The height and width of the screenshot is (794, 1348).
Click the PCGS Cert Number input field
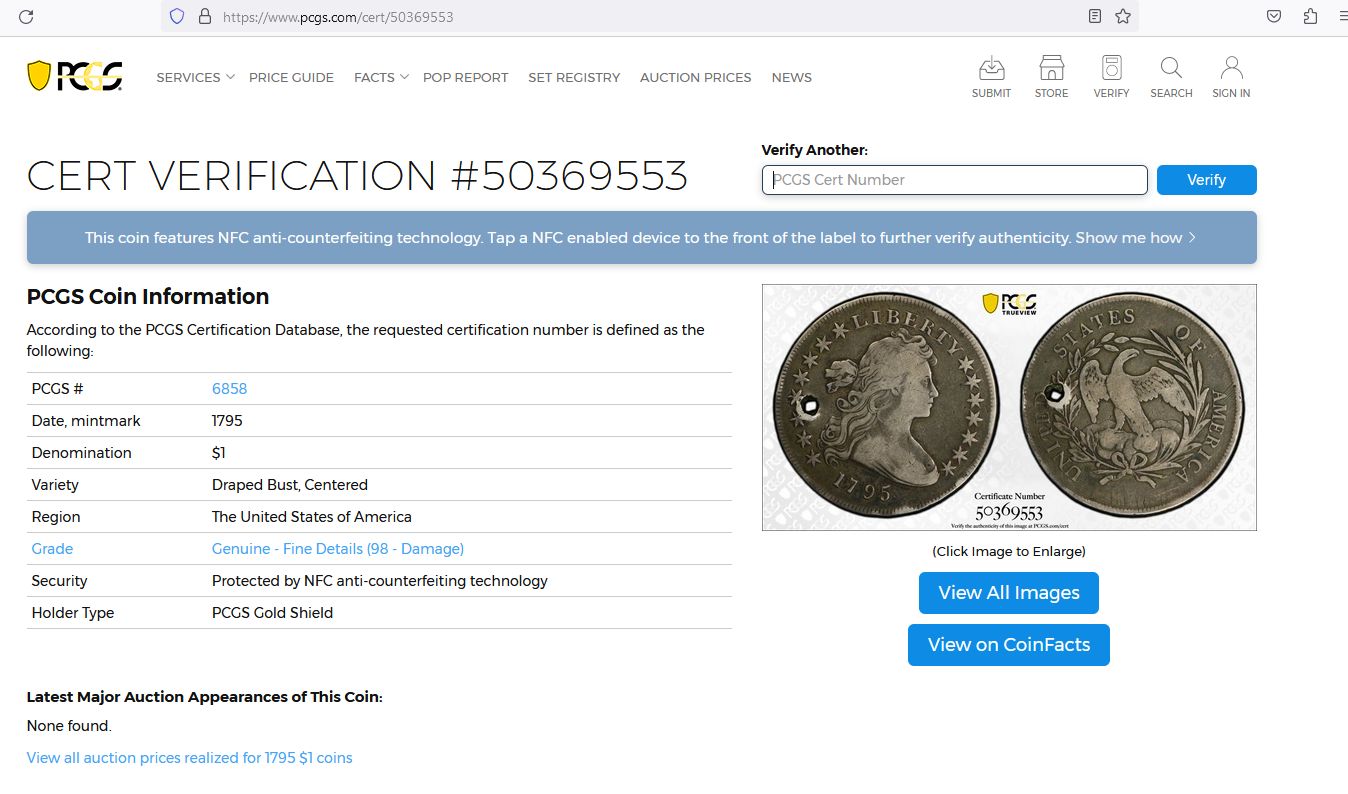(x=954, y=180)
